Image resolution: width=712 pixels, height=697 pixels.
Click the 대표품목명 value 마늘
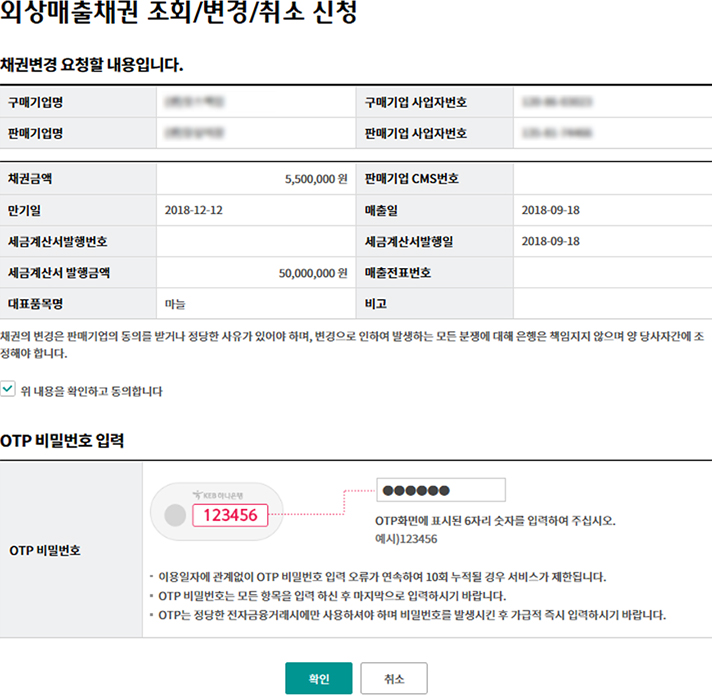175,302
